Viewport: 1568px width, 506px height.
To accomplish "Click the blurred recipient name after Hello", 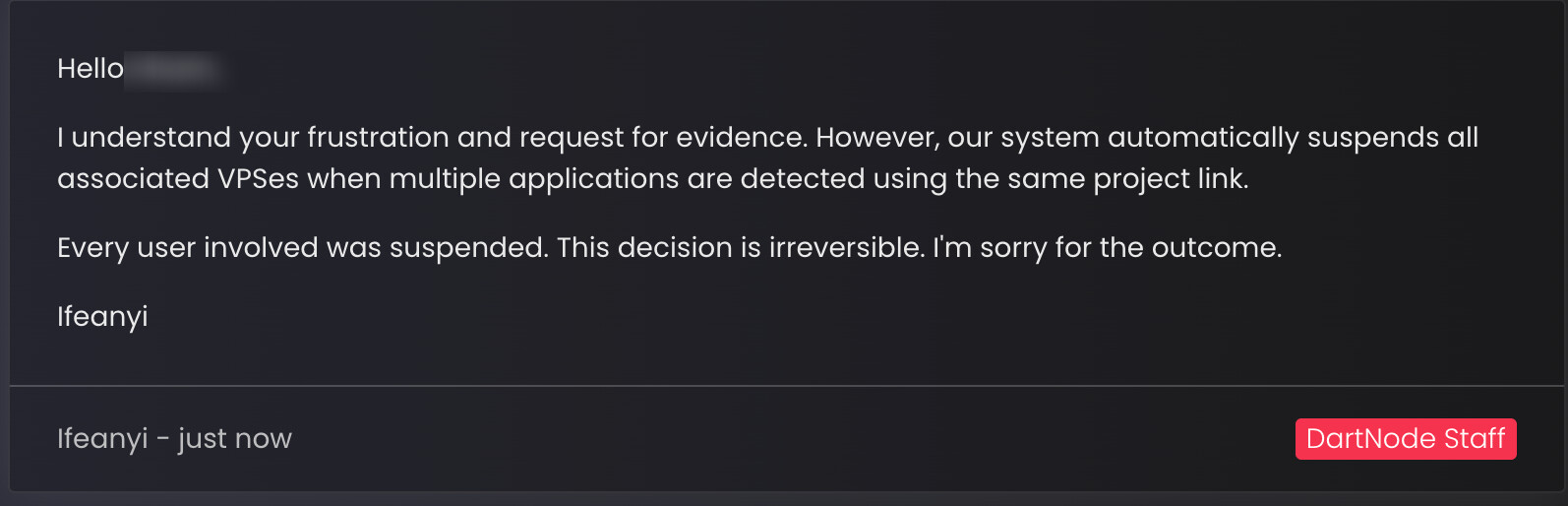I will [x=175, y=69].
